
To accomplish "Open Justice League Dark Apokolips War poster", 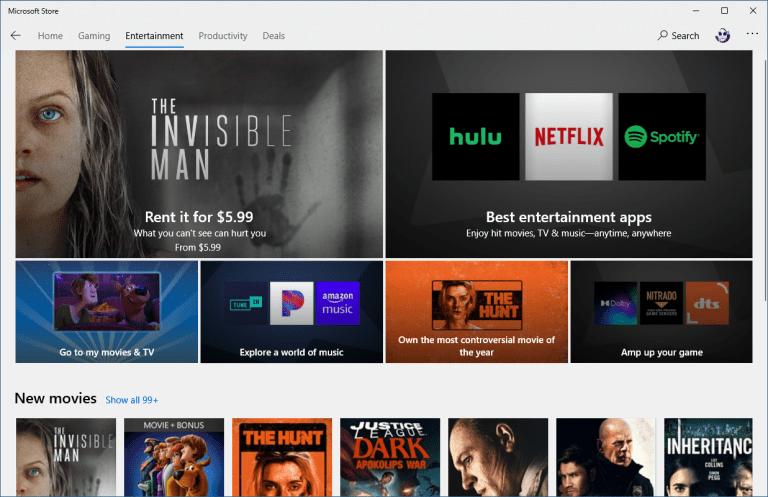I will tap(390, 457).
